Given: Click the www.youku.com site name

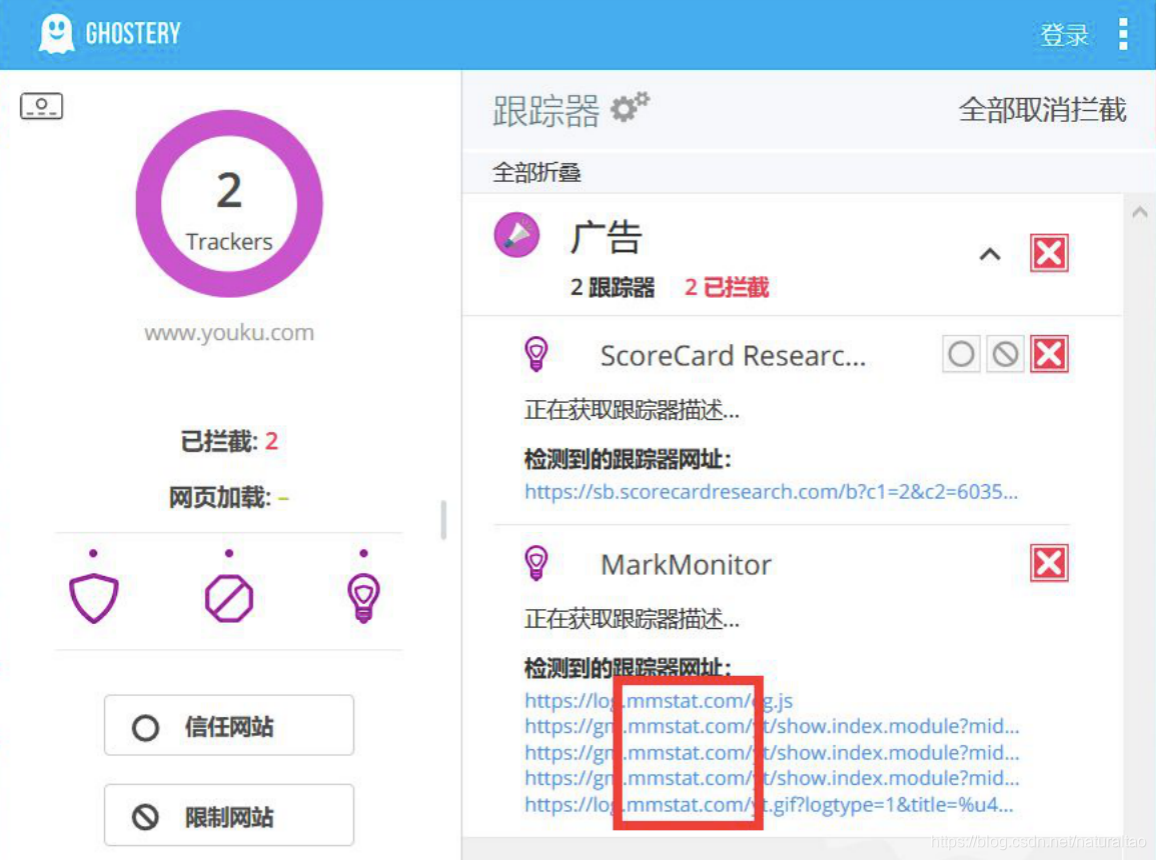Looking at the screenshot, I should (229, 332).
